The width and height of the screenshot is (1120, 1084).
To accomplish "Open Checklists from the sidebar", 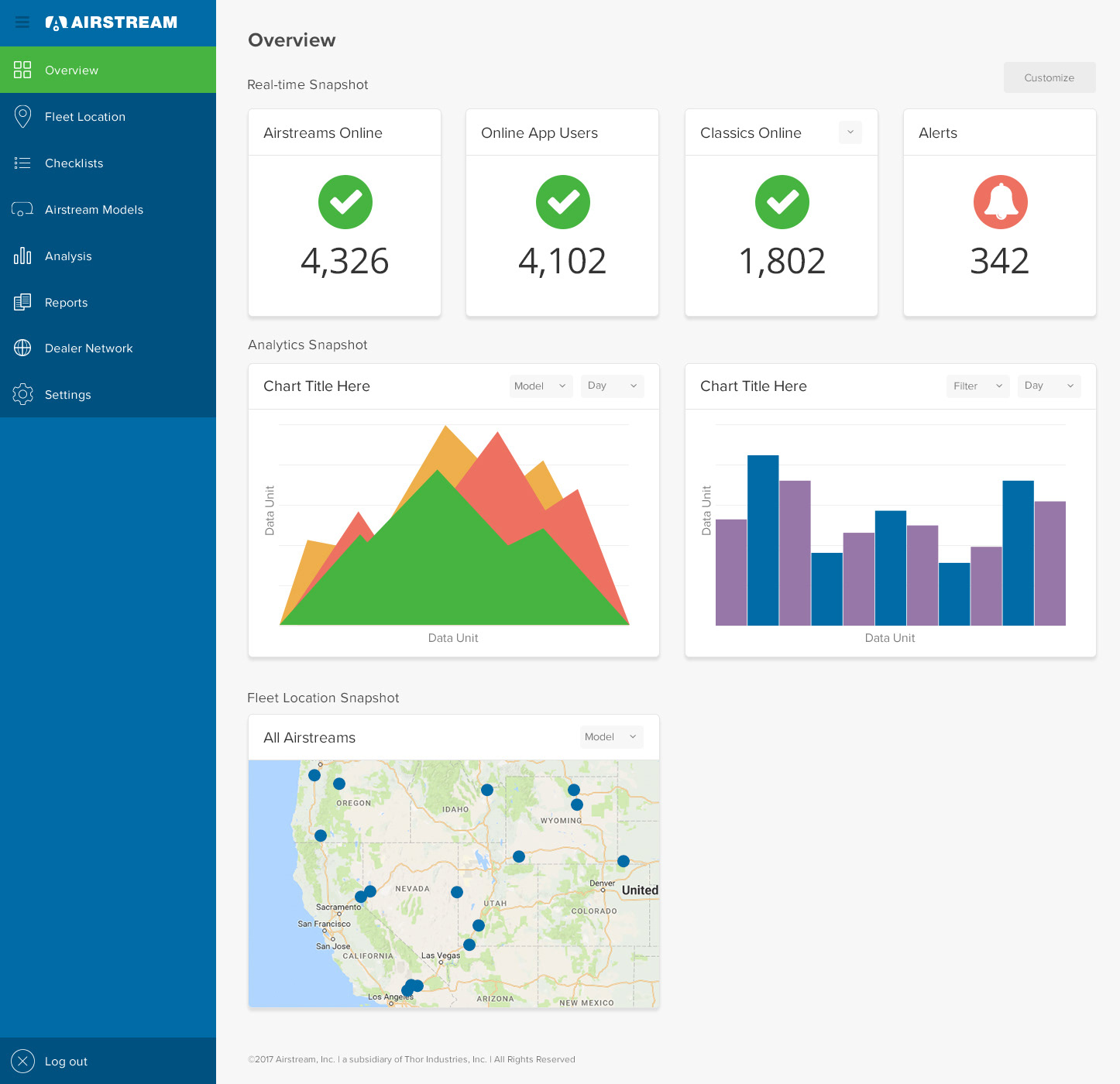I will click(x=108, y=163).
